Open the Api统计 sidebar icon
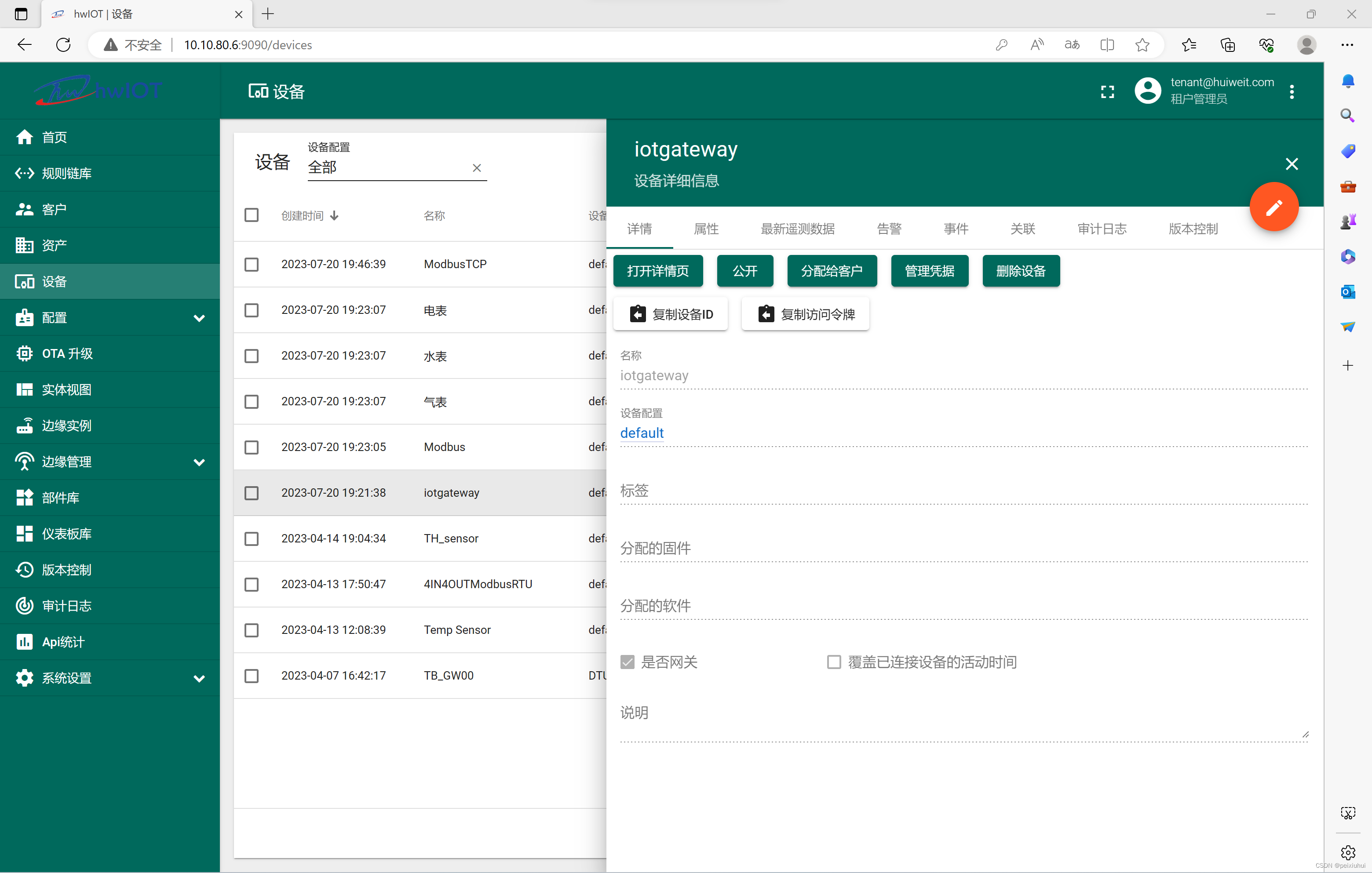 [24, 641]
